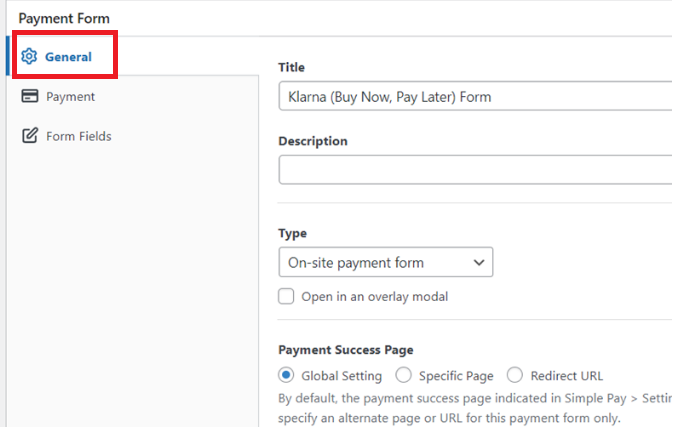Image resolution: width=689 pixels, height=432 pixels.
Task: Open the Type dropdown for payment form
Action: point(386,262)
